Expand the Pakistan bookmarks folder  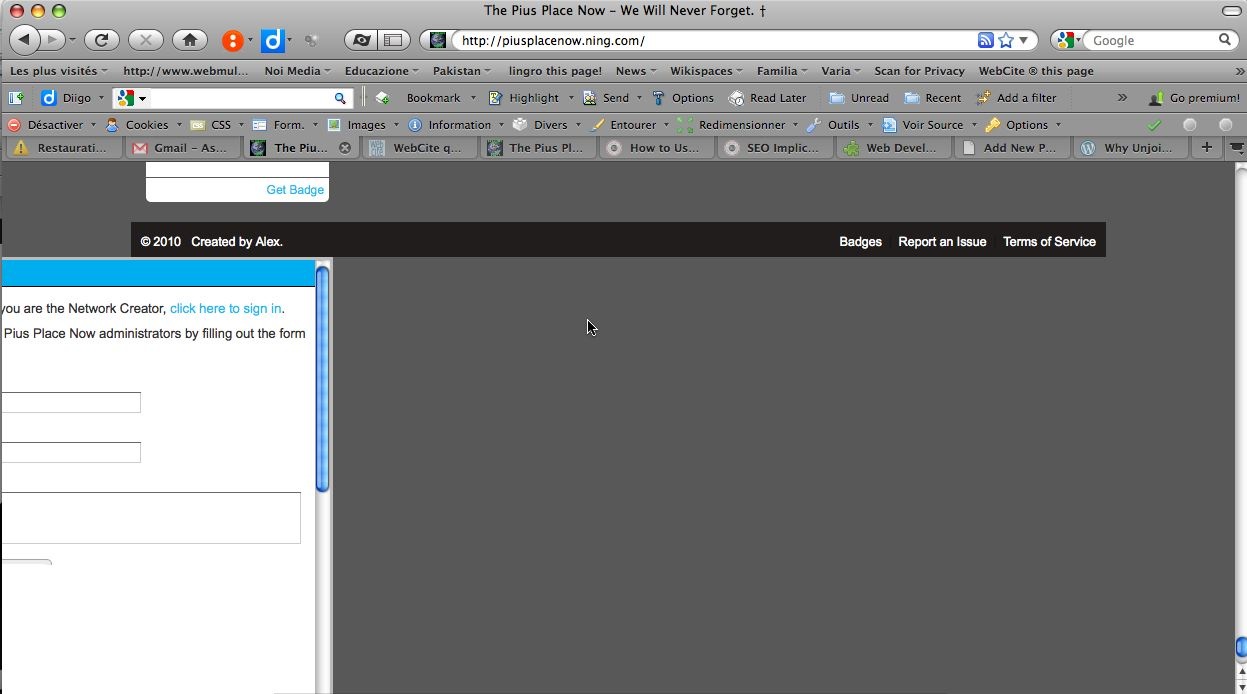pos(461,71)
